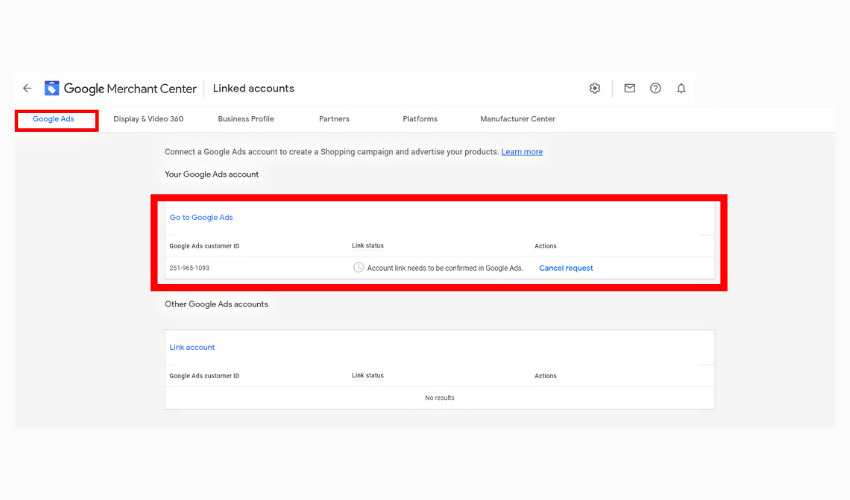Viewport: 850px width, 500px height.
Task: Click the Go to Google Ads link
Action: 201,217
